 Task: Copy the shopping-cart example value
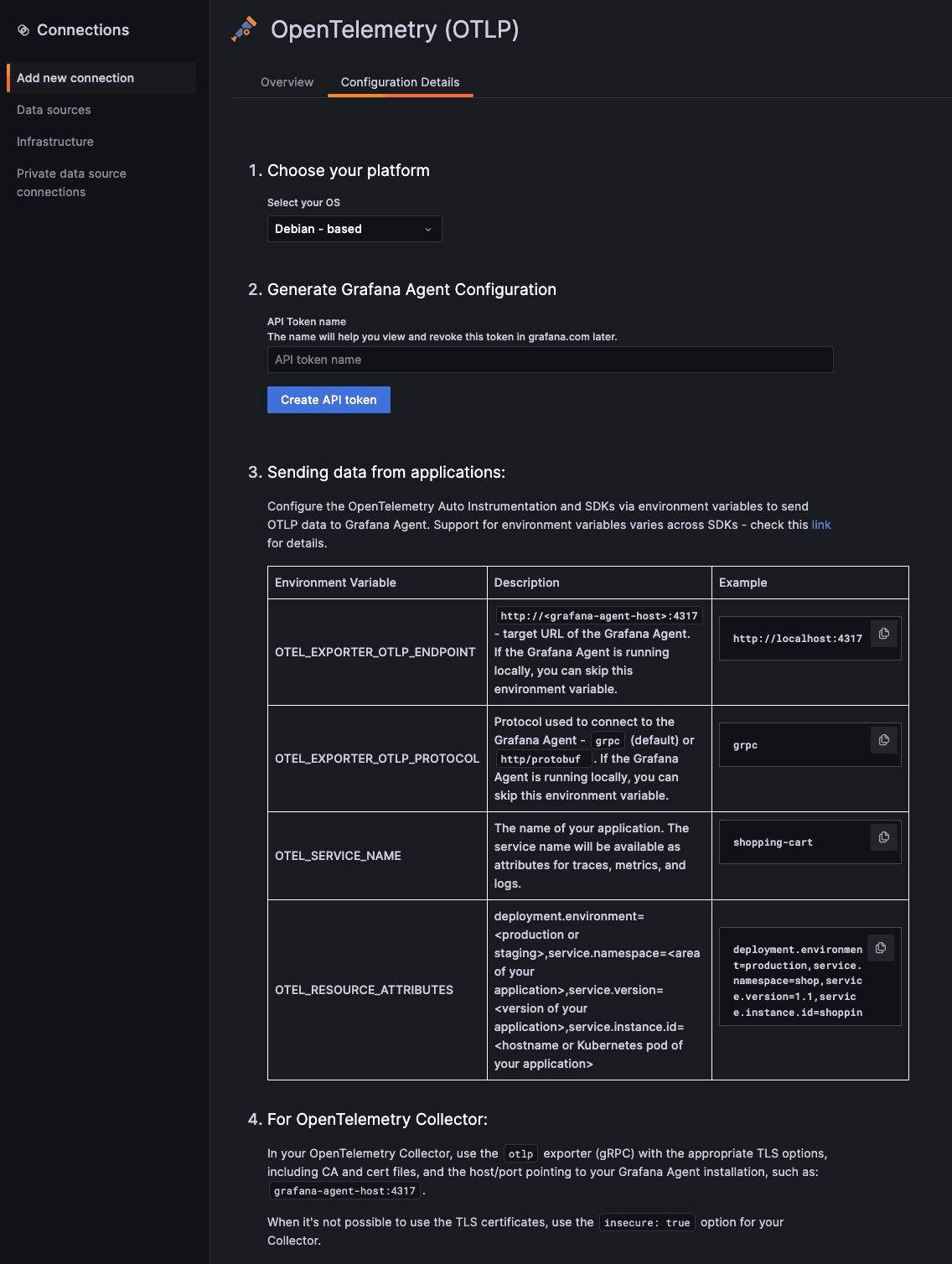point(883,837)
